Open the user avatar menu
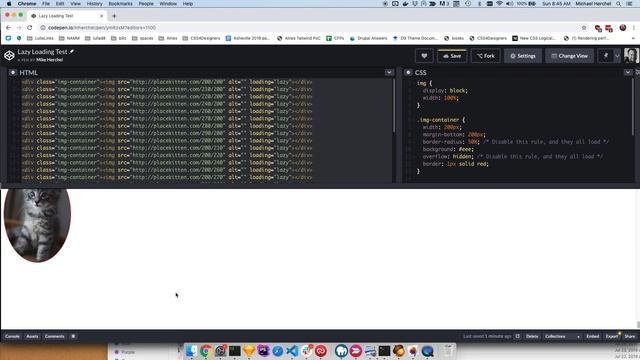This screenshot has width=640, height=360. tap(631, 56)
